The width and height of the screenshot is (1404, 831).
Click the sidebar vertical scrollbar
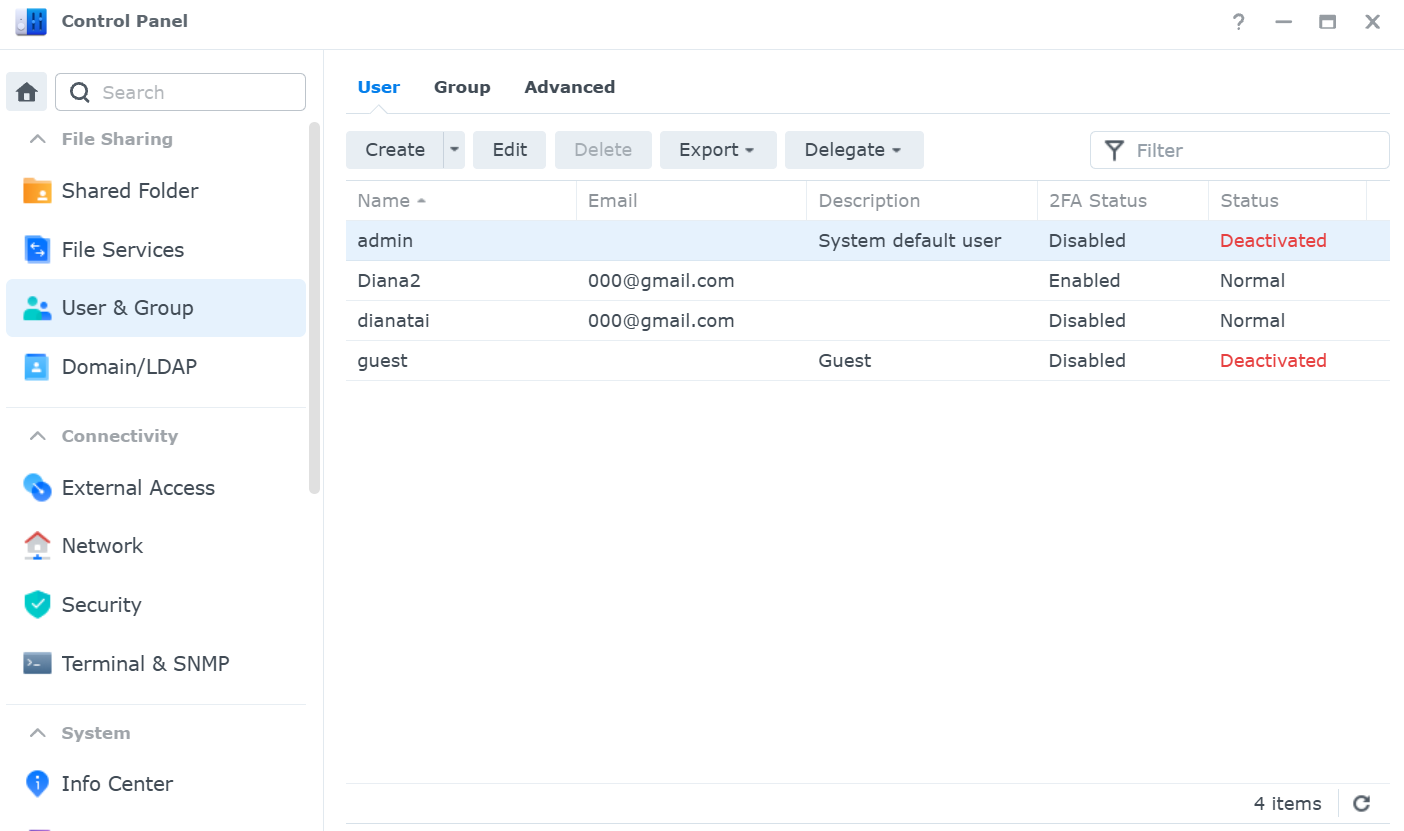point(315,308)
